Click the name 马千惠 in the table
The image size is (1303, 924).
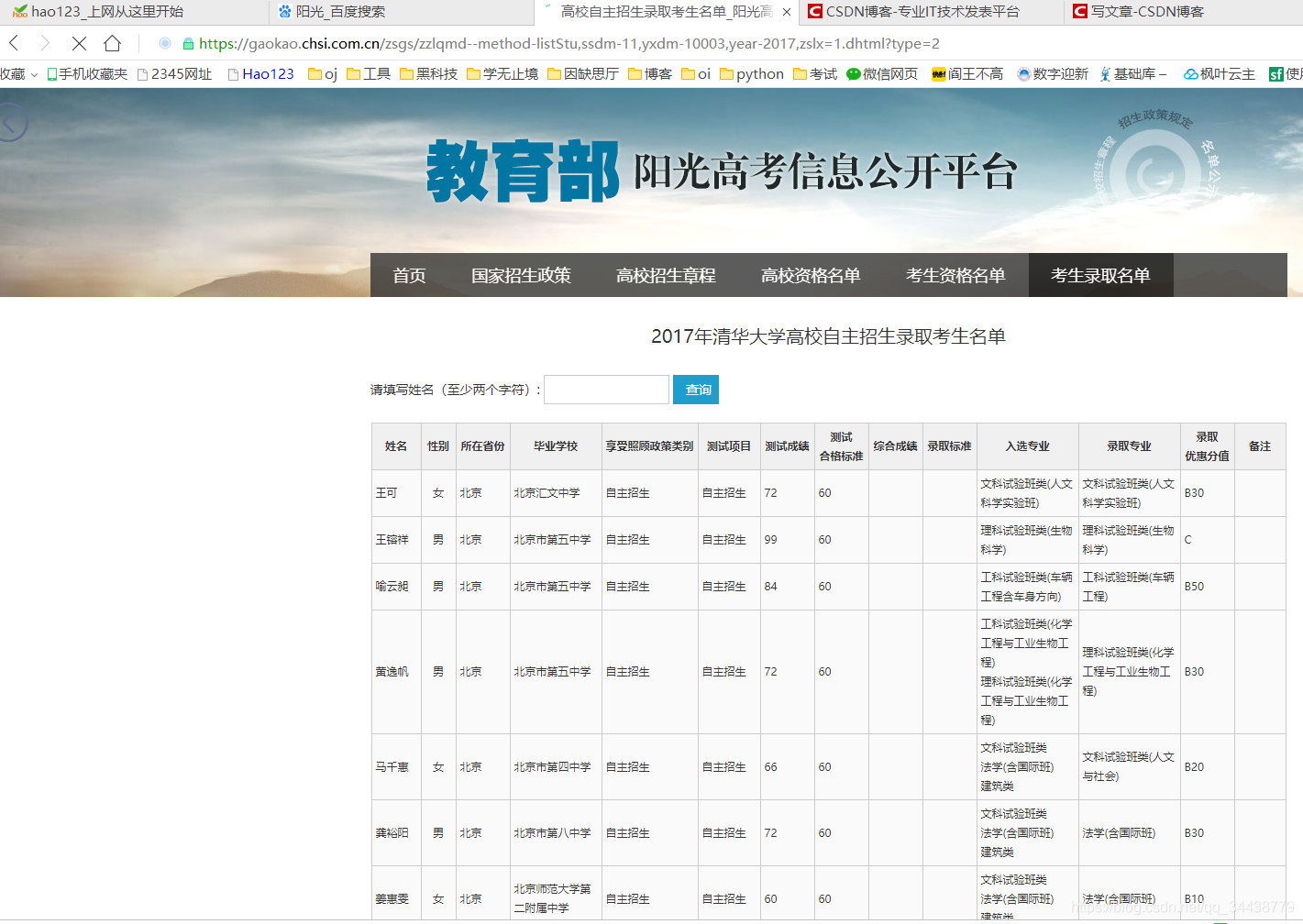point(392,767)
